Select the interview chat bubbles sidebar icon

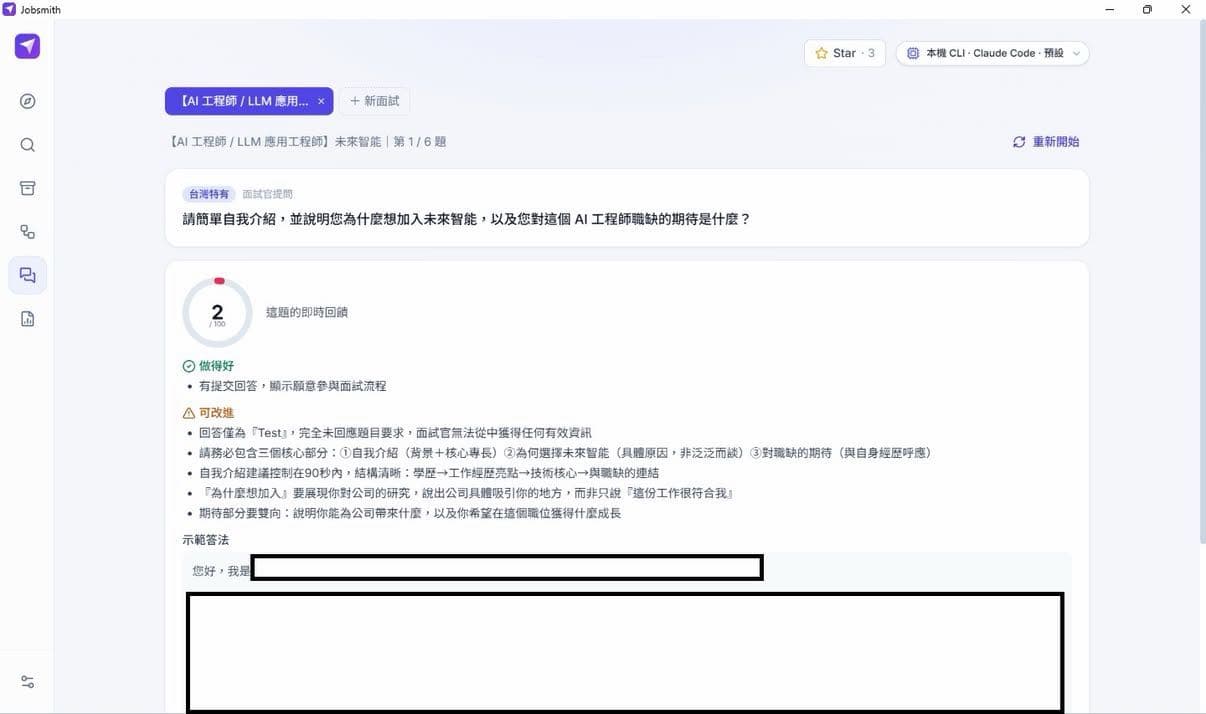click(28, 275)
